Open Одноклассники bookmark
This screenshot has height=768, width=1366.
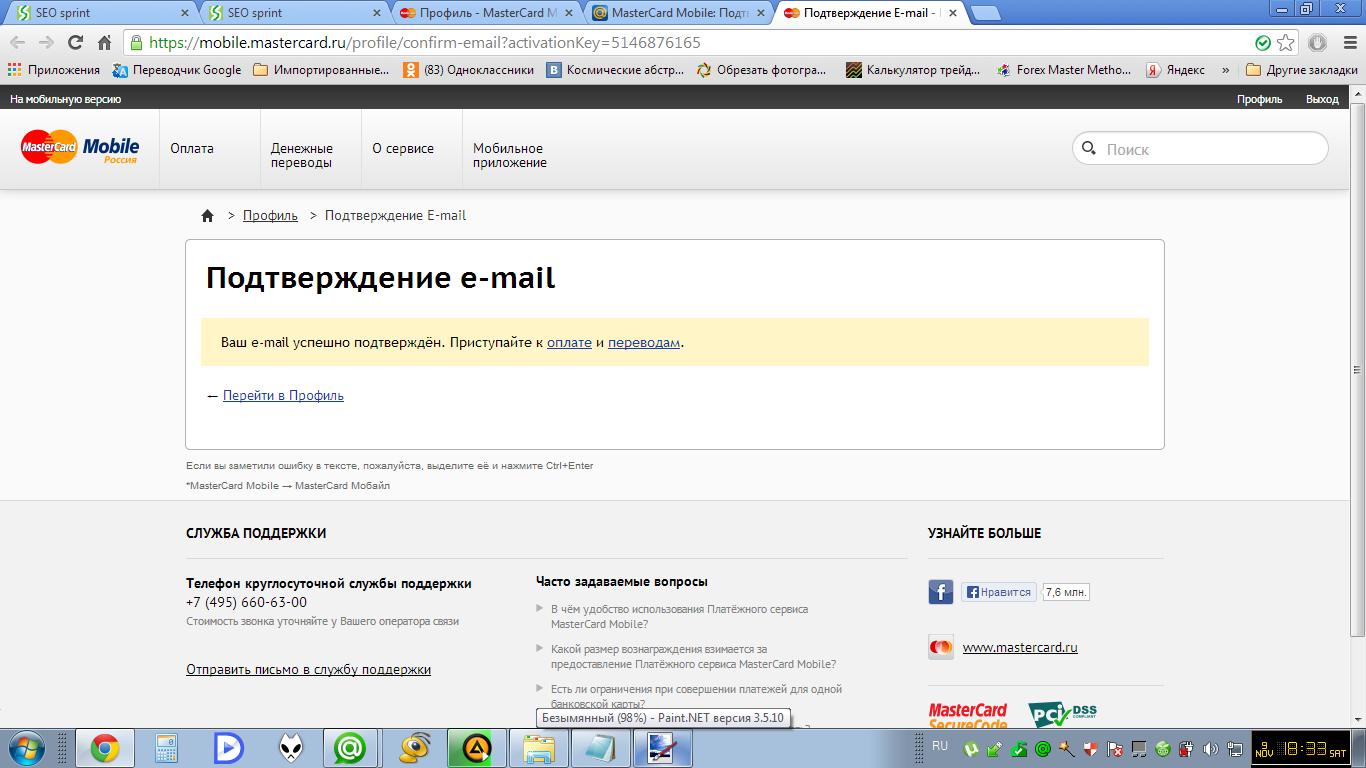tap(469, 70)
